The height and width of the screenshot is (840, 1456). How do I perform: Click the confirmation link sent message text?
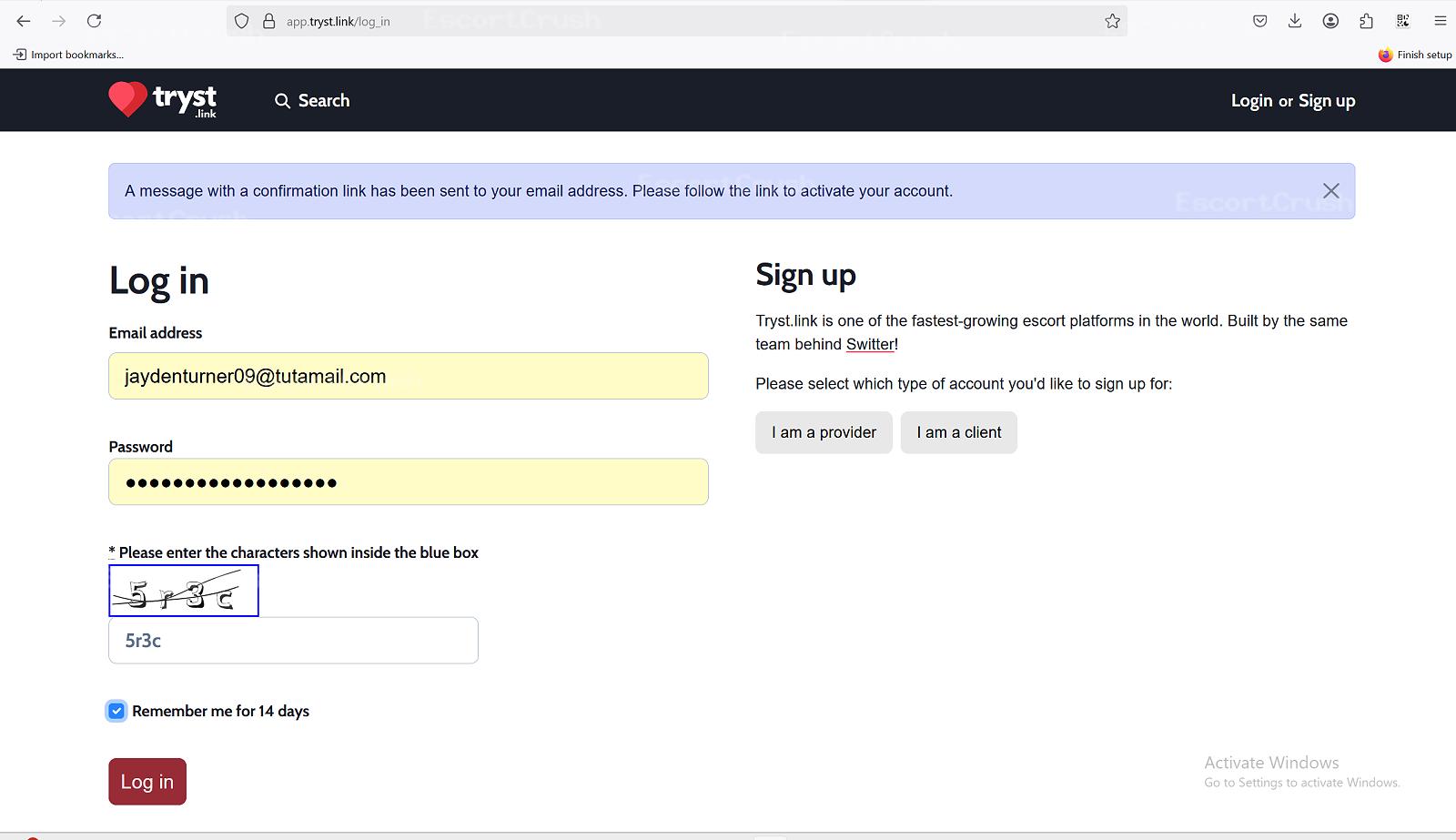pyautogui.click(x=539, y=191)
